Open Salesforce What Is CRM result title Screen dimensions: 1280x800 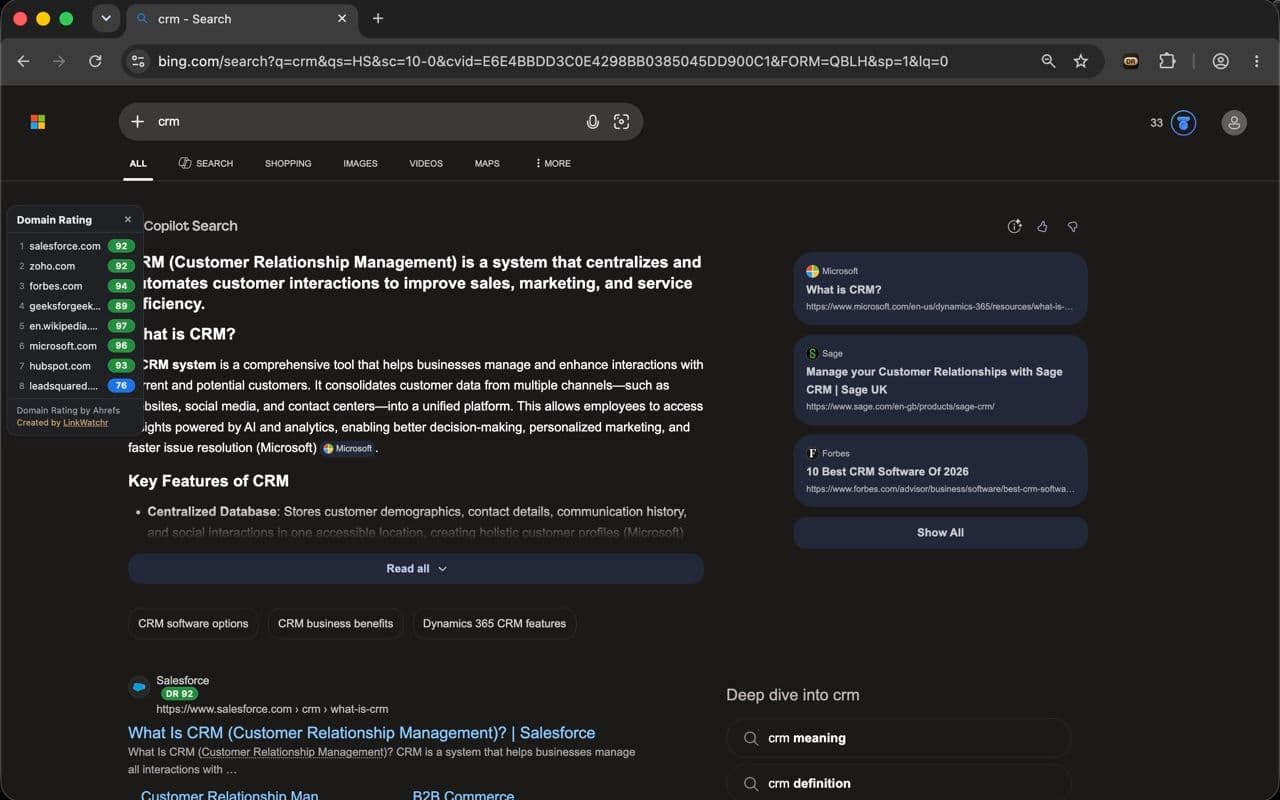(x=361, y=733)
